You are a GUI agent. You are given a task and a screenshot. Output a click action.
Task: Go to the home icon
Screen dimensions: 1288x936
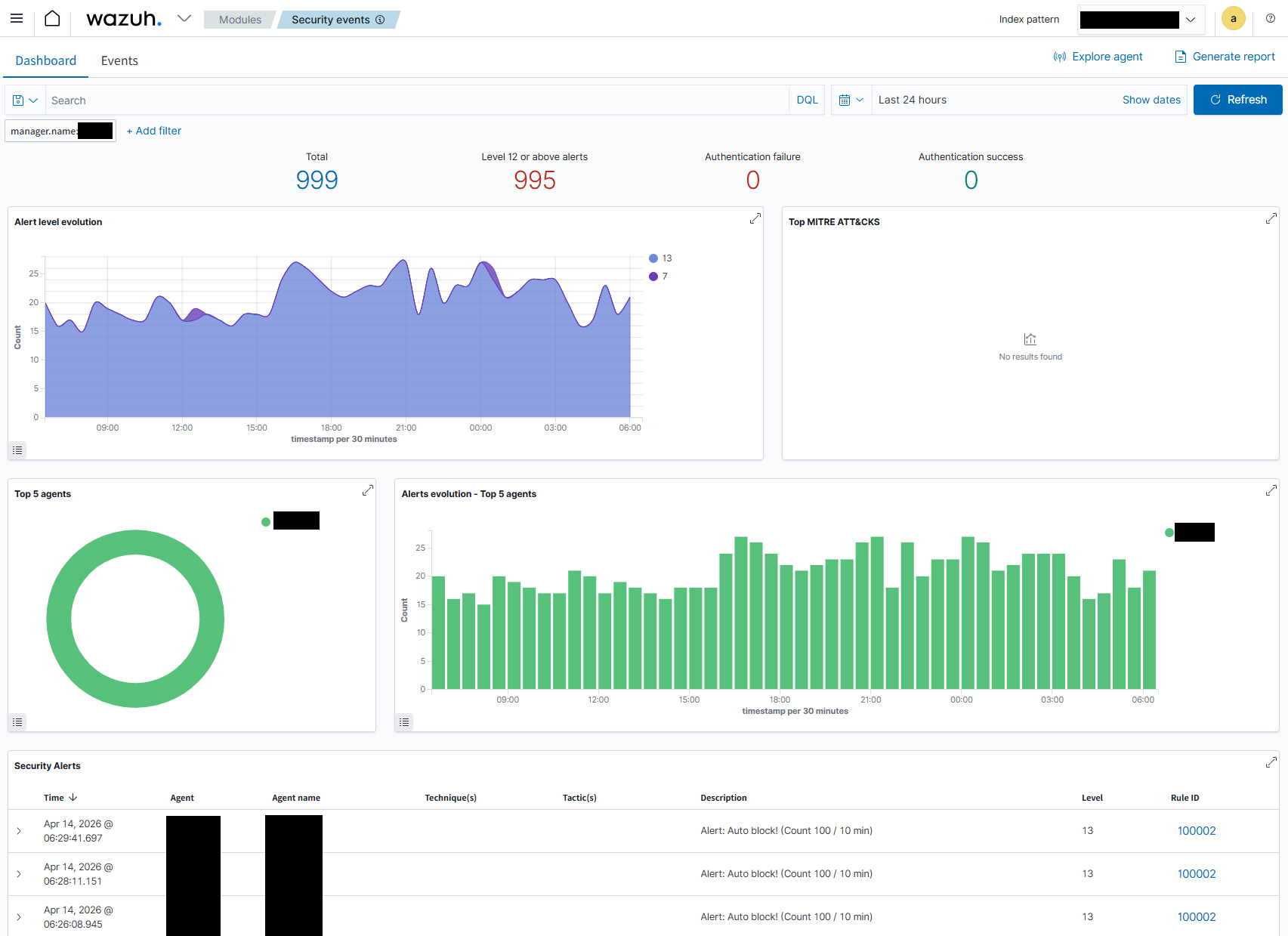(x=52, y=18)
